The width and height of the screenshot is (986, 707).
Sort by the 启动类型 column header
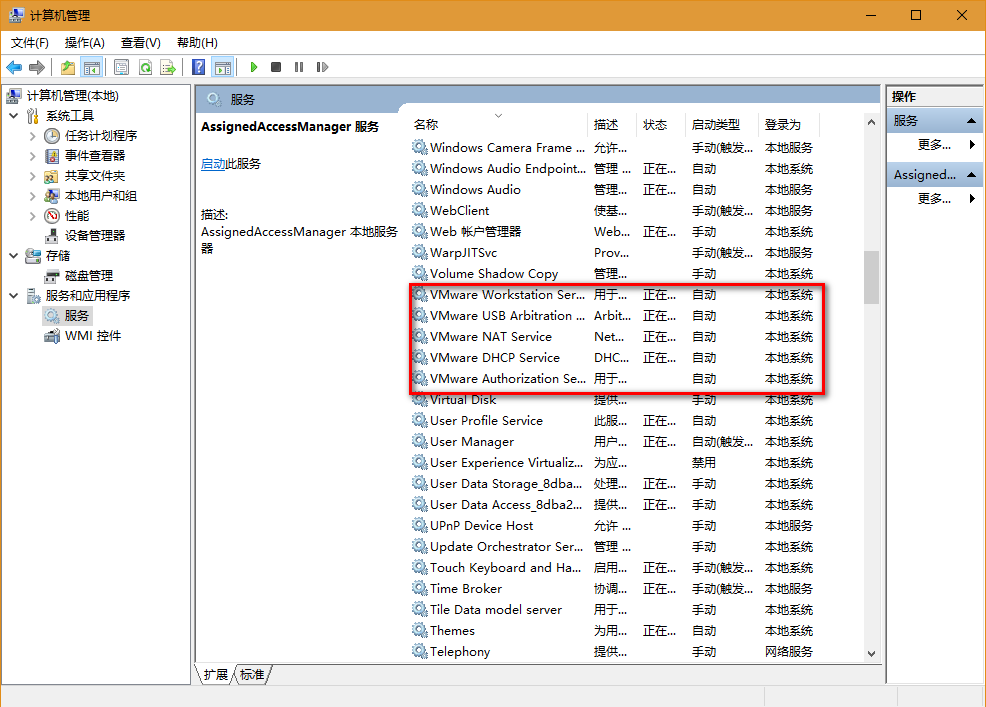tap(722, 125)
